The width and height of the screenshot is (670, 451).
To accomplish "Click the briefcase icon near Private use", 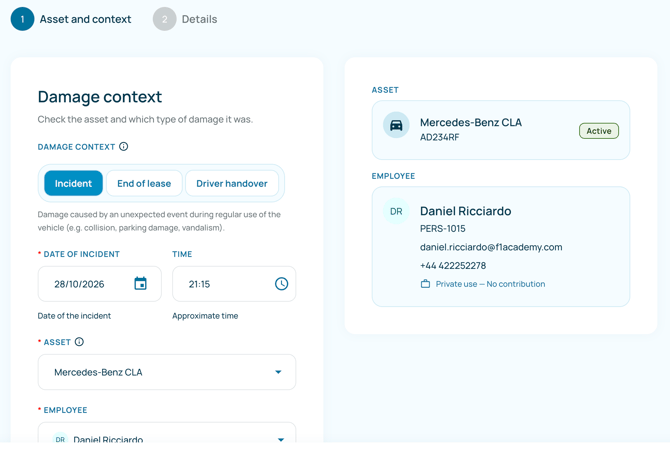I will coord(425,284).
